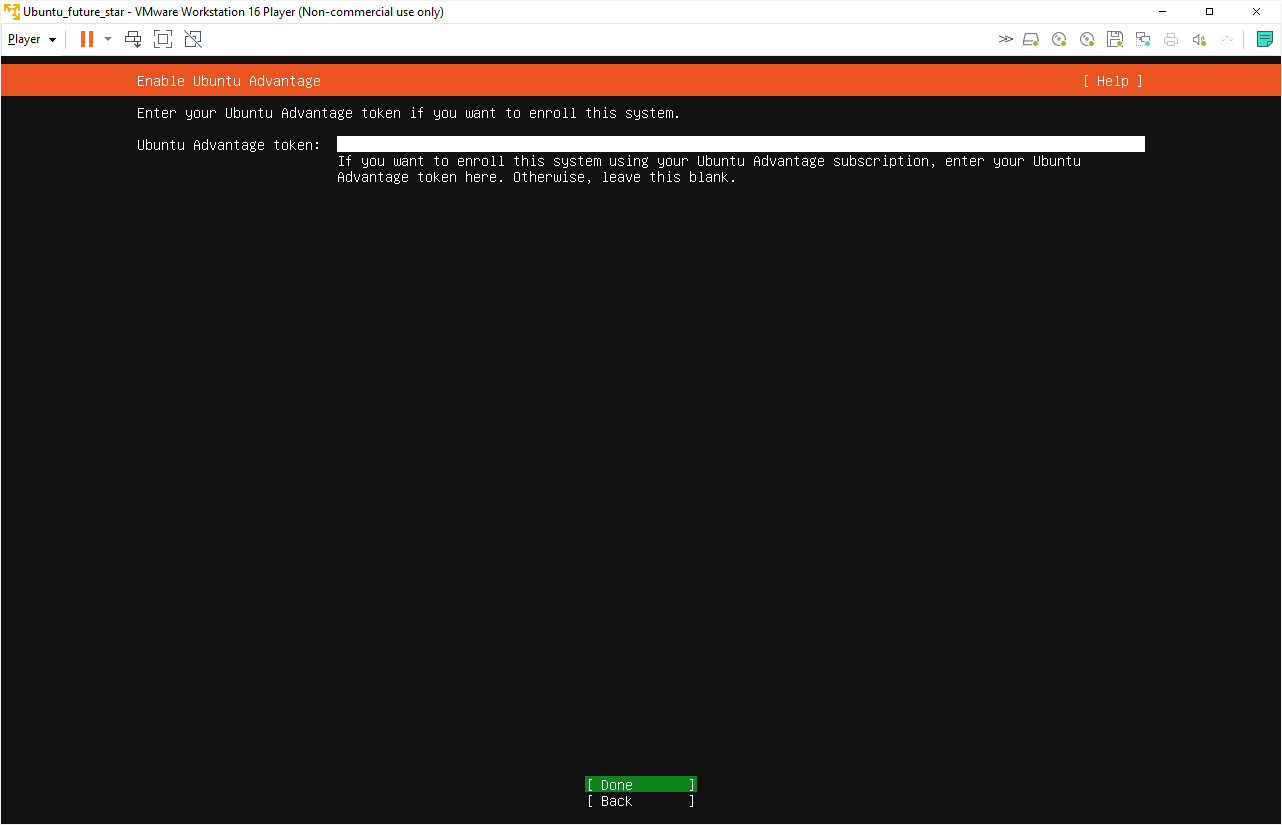
Task: Select the Back button
Action: [x=641, y=801]
